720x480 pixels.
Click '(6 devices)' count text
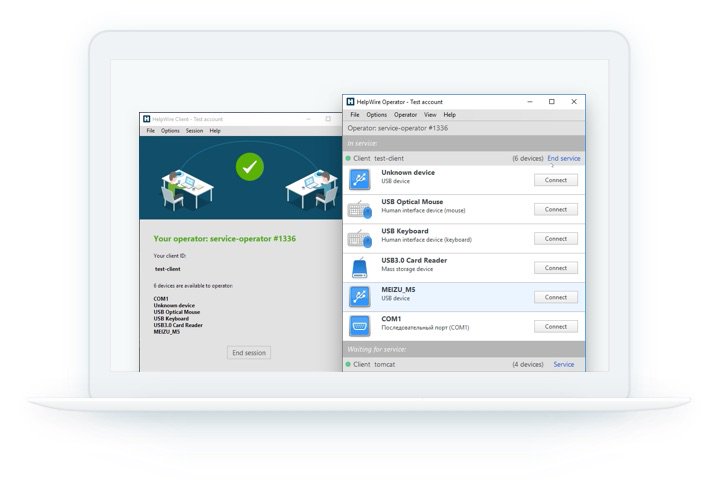point(528,158)
